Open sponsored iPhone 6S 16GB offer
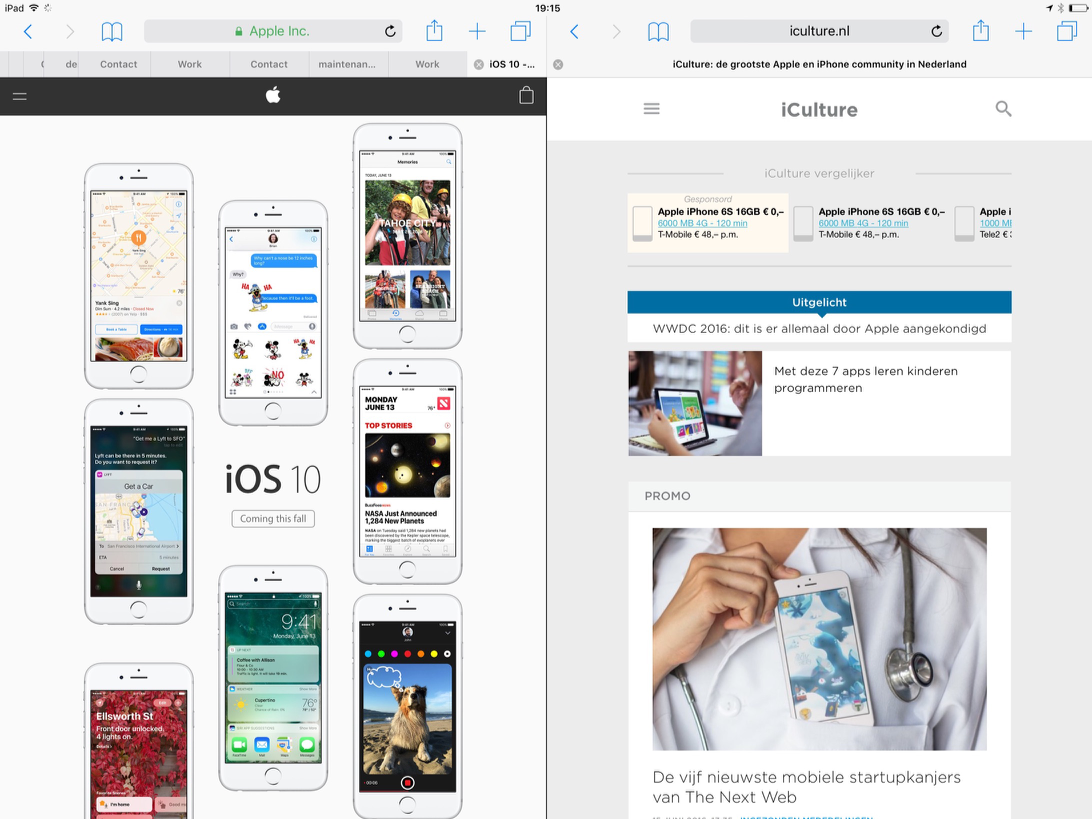The width and height of the screenshot is (1092, 819). tap(708, 223)
